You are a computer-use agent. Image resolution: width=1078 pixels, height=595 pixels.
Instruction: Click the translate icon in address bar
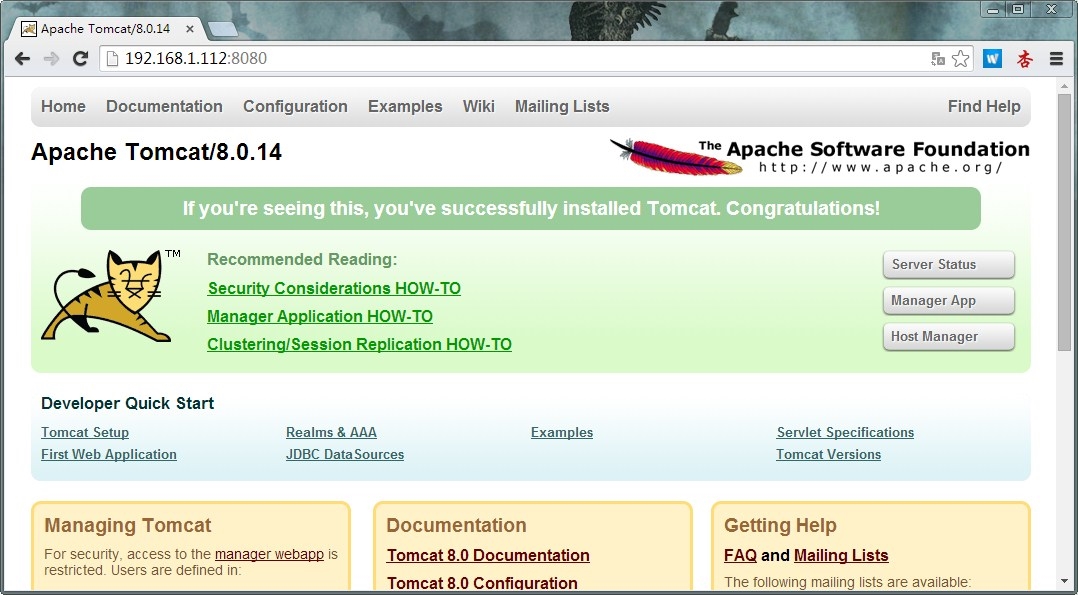click(938, 59)
